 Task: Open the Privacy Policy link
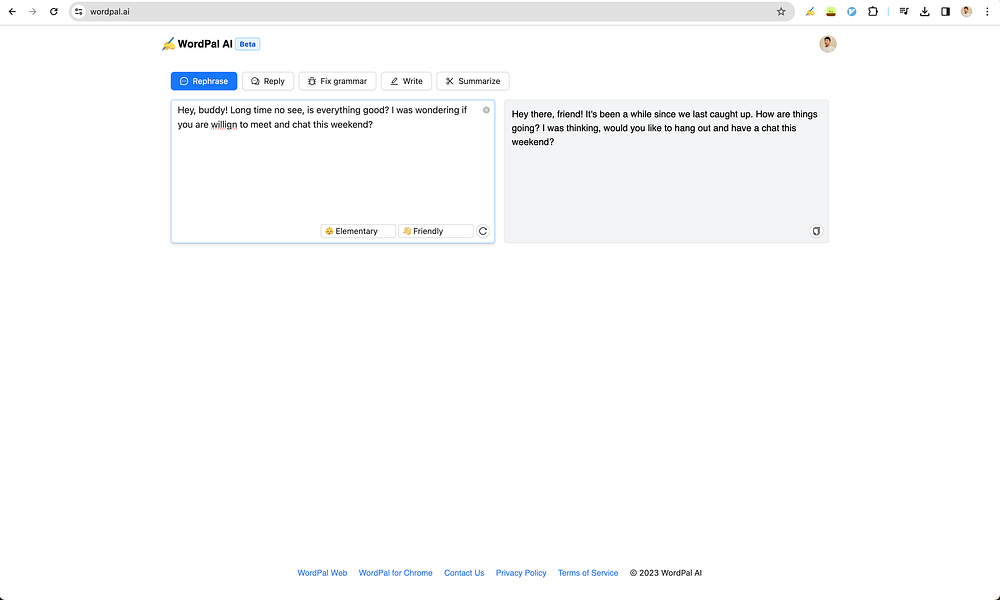click(x=520, y=573)
